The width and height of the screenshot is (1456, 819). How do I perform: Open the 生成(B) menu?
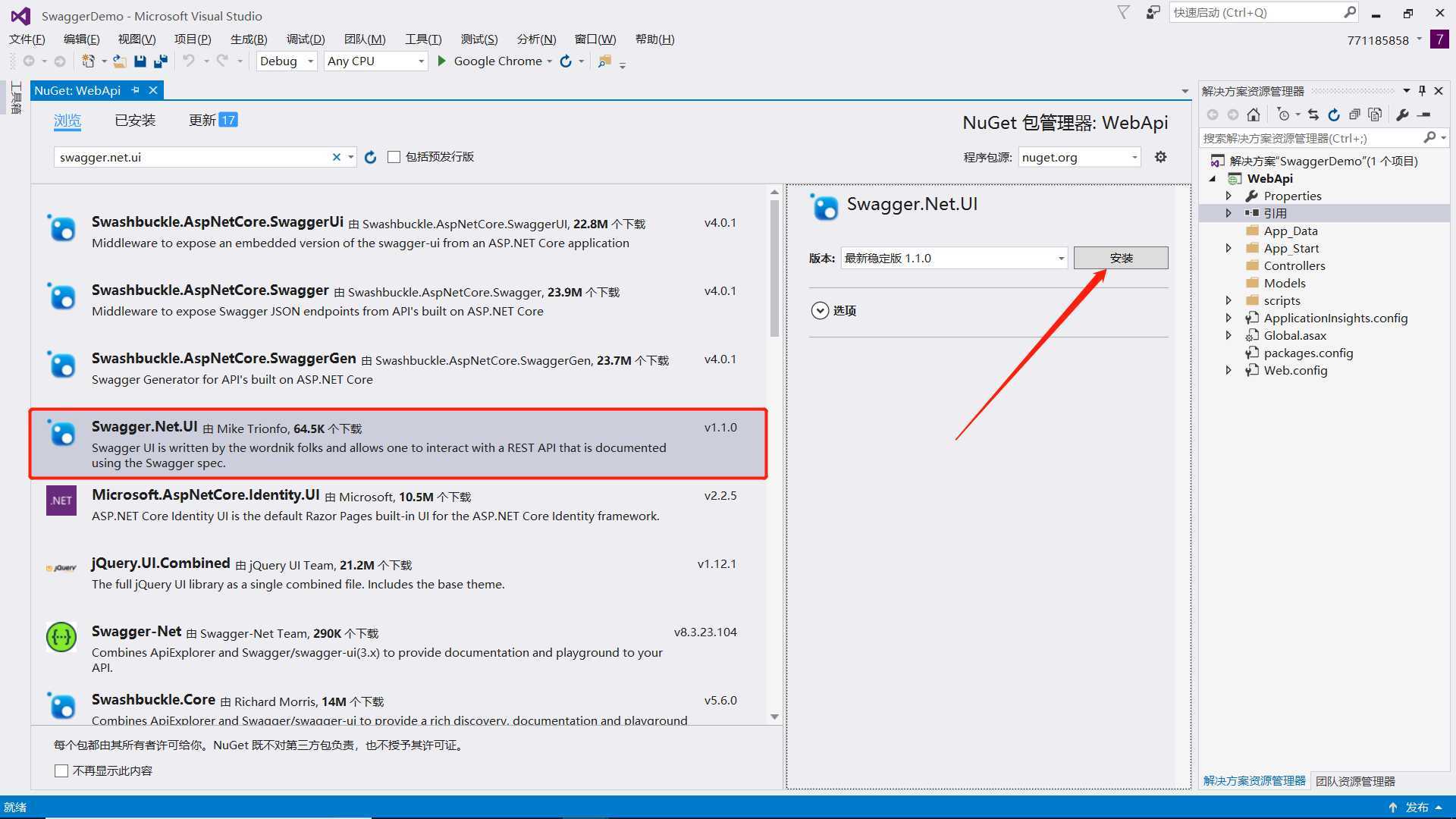[249, 39]
